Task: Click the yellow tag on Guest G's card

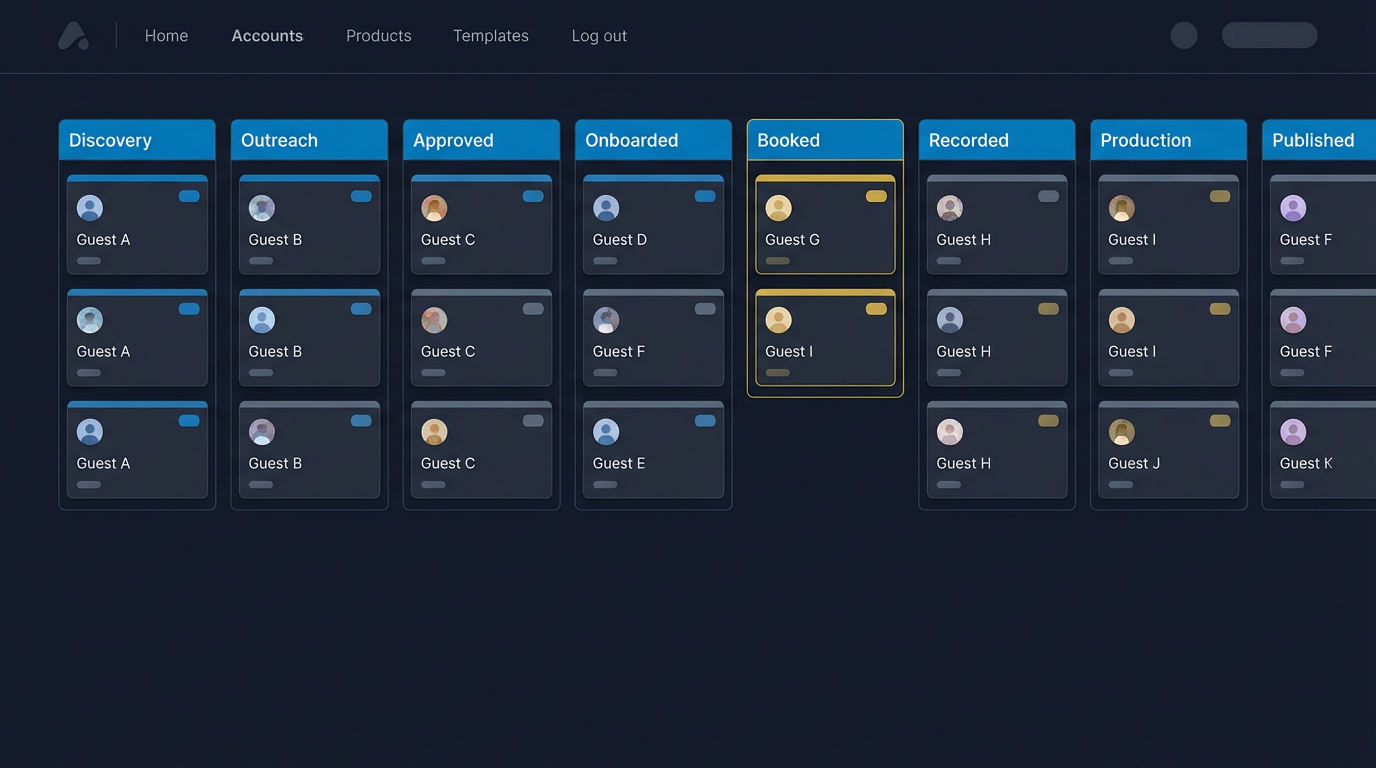Action: [x=876, y=196]
